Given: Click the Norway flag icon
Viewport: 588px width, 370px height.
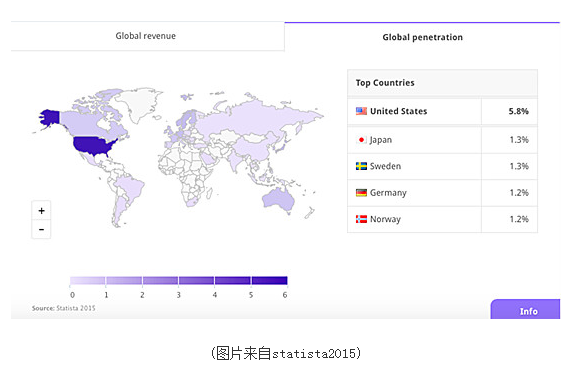Looking at the screenshot, I should pos(361,219).
